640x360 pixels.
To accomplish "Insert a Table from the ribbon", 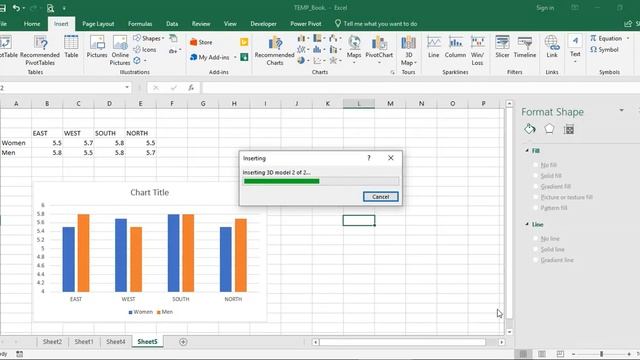I will (x=71, y=46).
